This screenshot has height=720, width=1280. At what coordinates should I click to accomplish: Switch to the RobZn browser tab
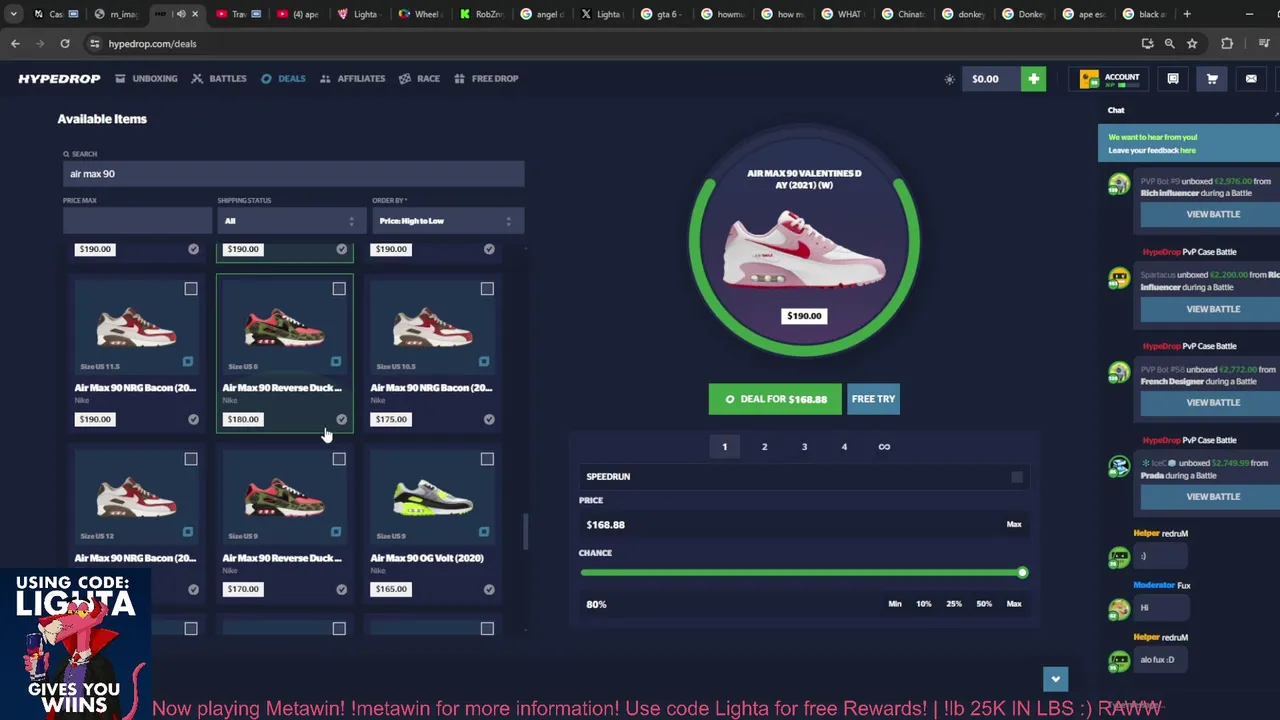483,14
